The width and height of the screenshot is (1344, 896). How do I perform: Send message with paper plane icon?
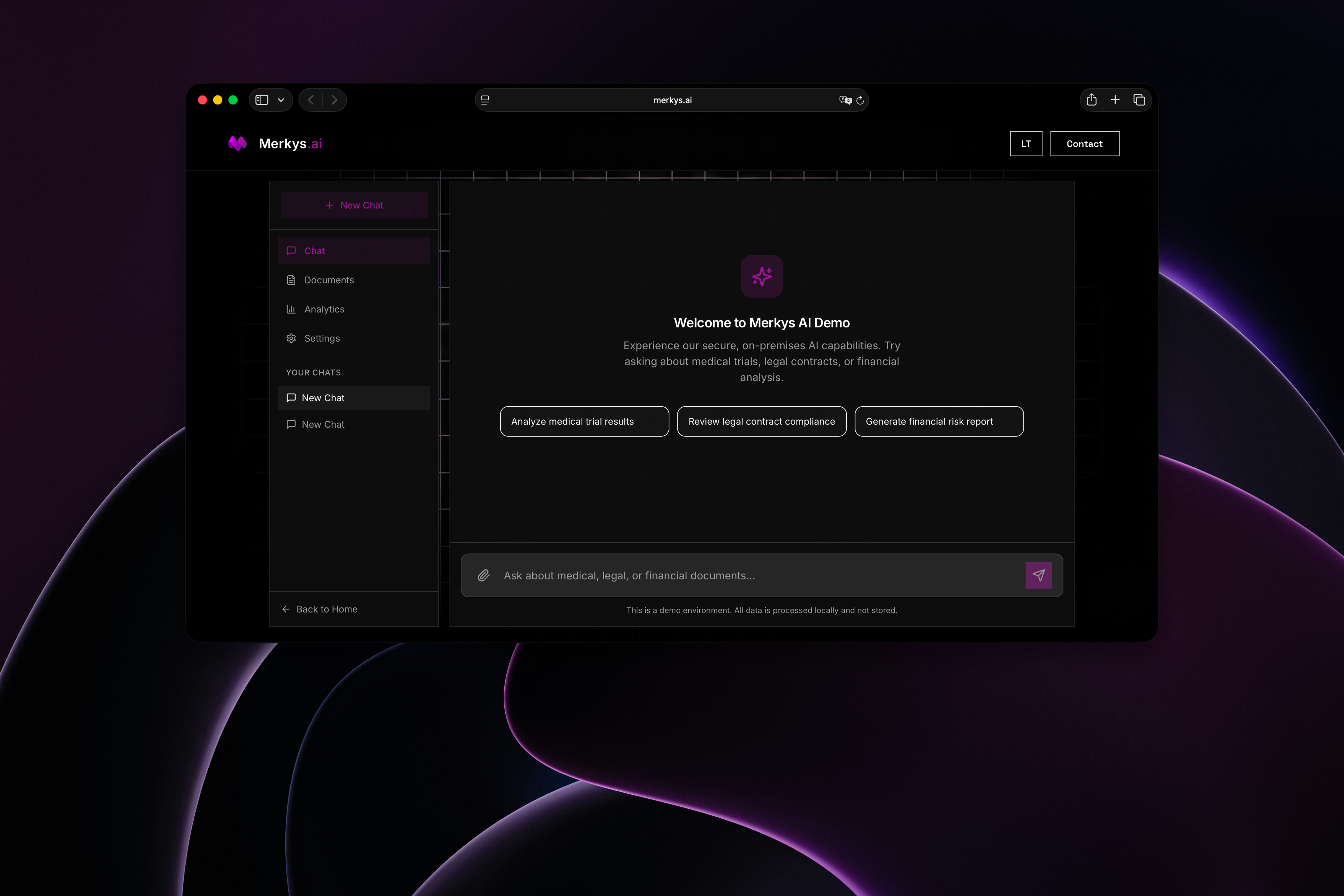(x=1038, y=575)
